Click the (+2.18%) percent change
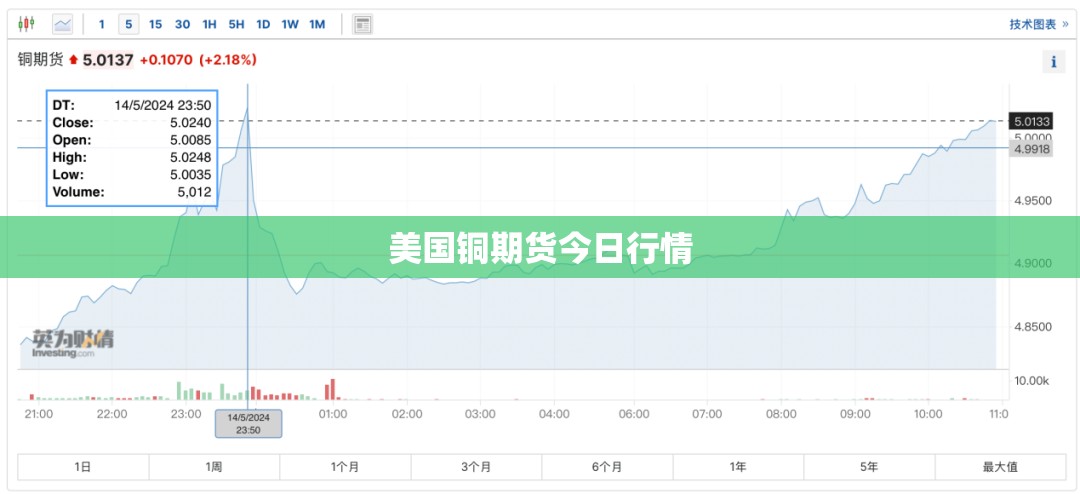Screen dimensions: 1080x494 pyautogui.click(x=228, y=60)
